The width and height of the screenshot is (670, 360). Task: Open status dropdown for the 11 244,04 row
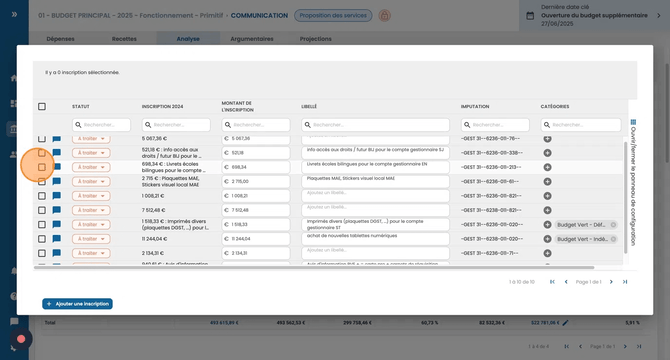pyautogui.click(x=91, y=239)
